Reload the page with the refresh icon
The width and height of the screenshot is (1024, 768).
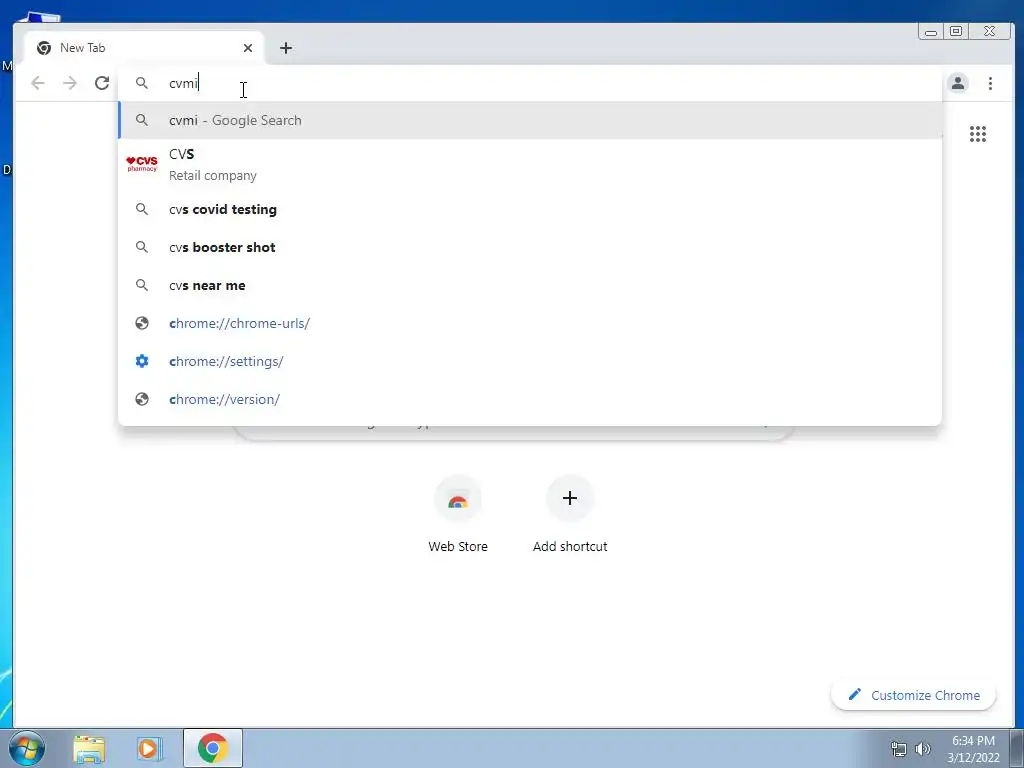(102, 83)
